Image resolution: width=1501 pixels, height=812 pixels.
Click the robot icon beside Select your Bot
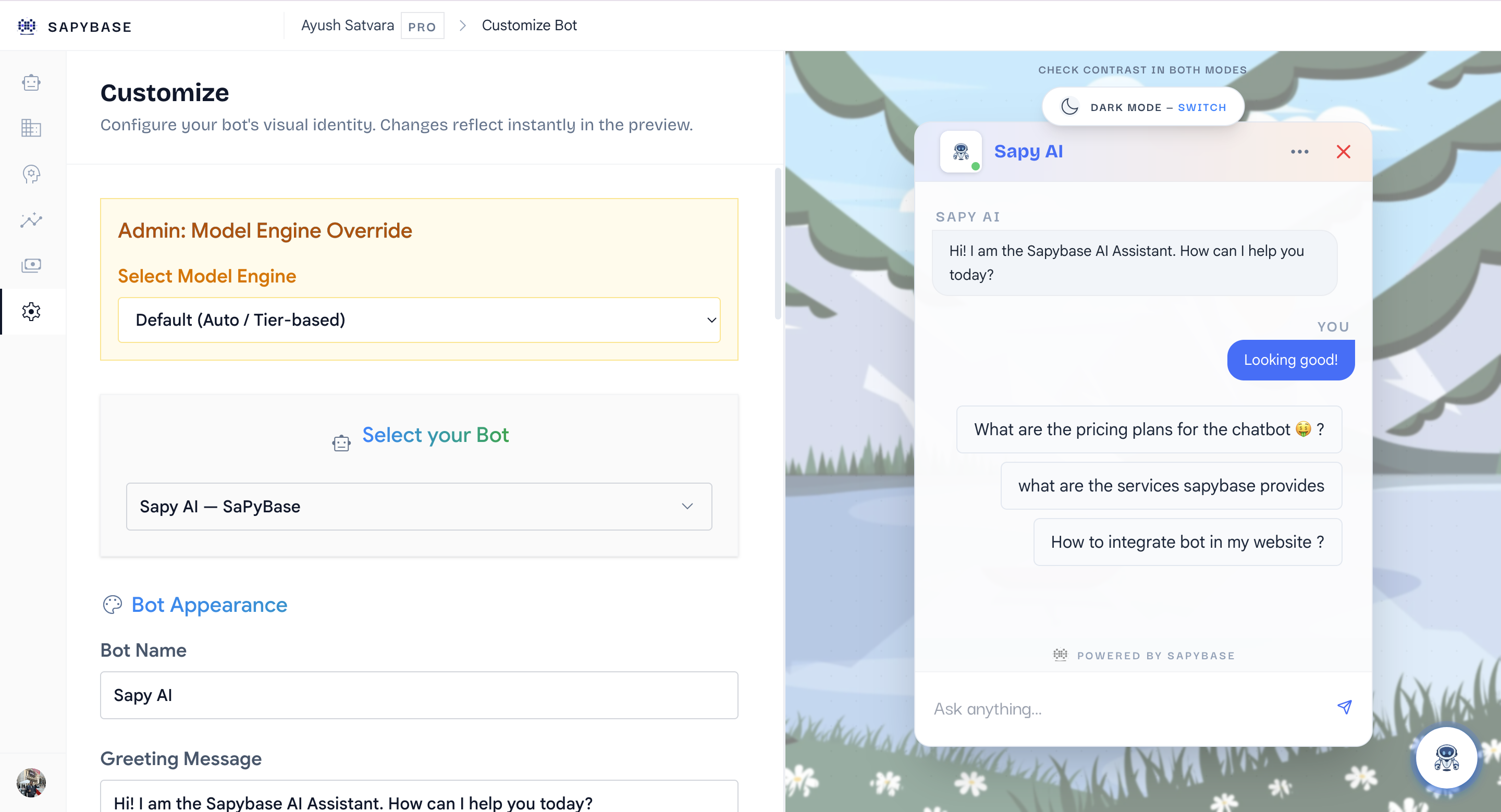(341, 444)
